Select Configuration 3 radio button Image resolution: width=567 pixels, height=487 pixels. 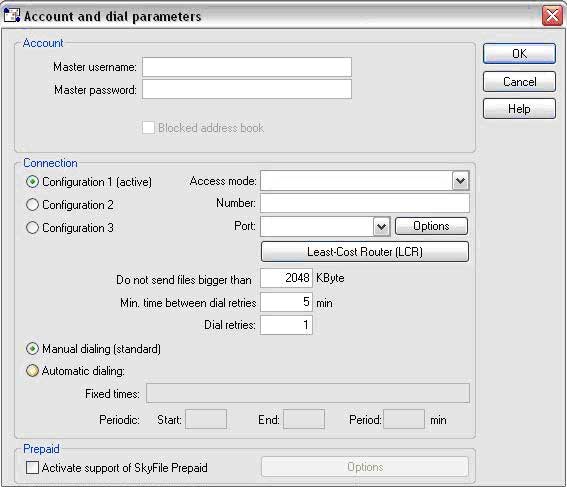[x=32, y=228]
